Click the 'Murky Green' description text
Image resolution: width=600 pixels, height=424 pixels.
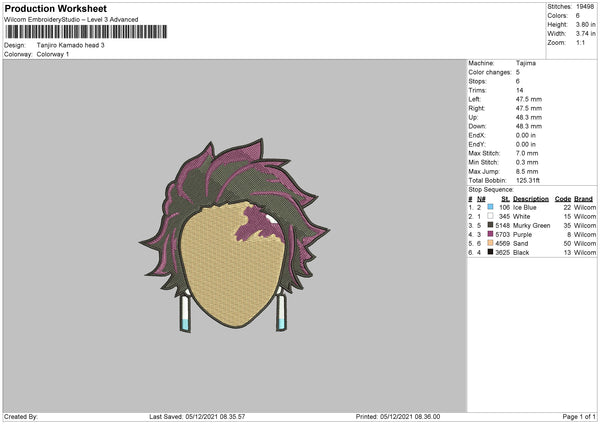tap(532, 226)
